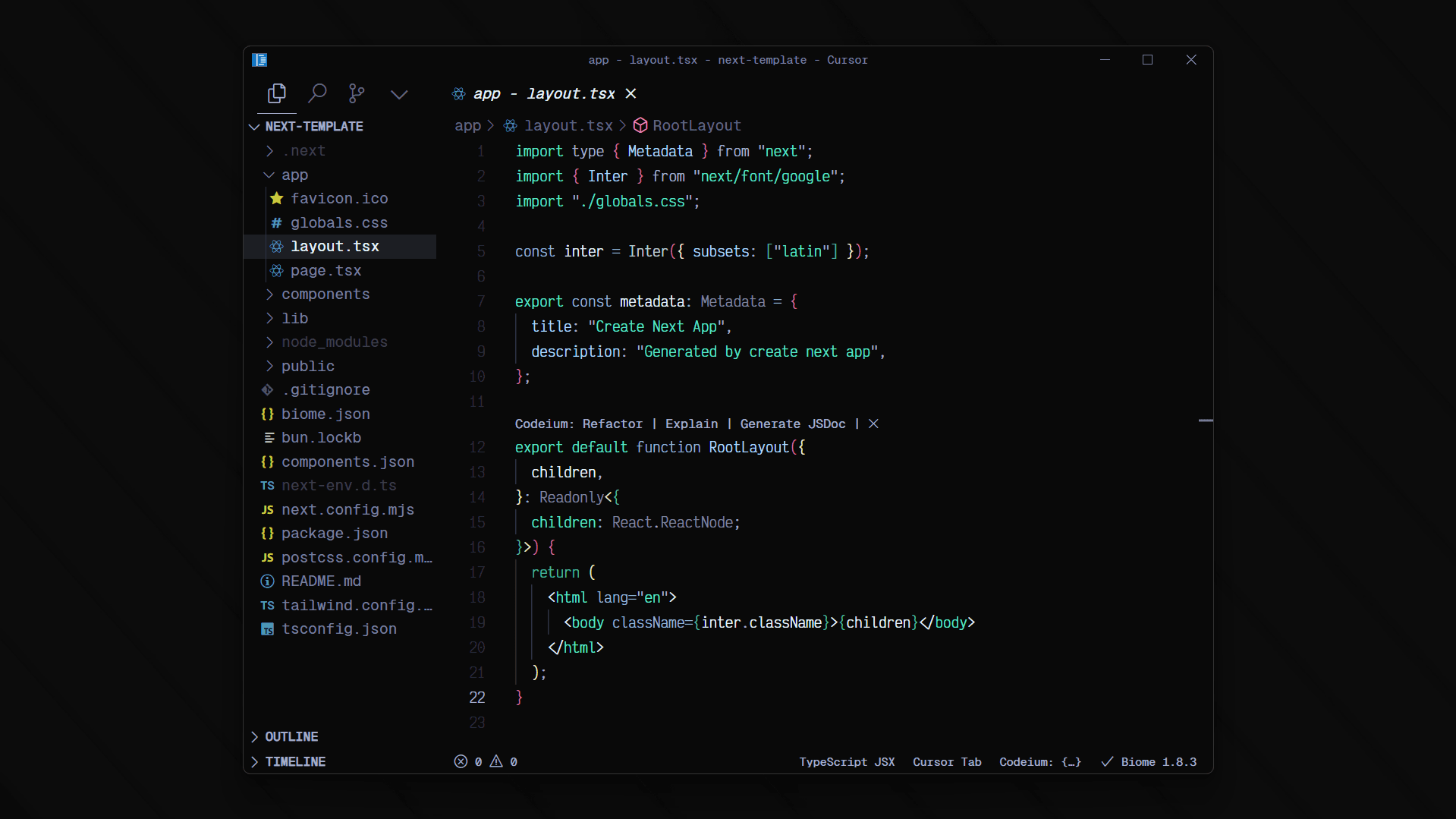The image size is (1456, 819).
Task: Open globals.css file
Action: (339, 223)
